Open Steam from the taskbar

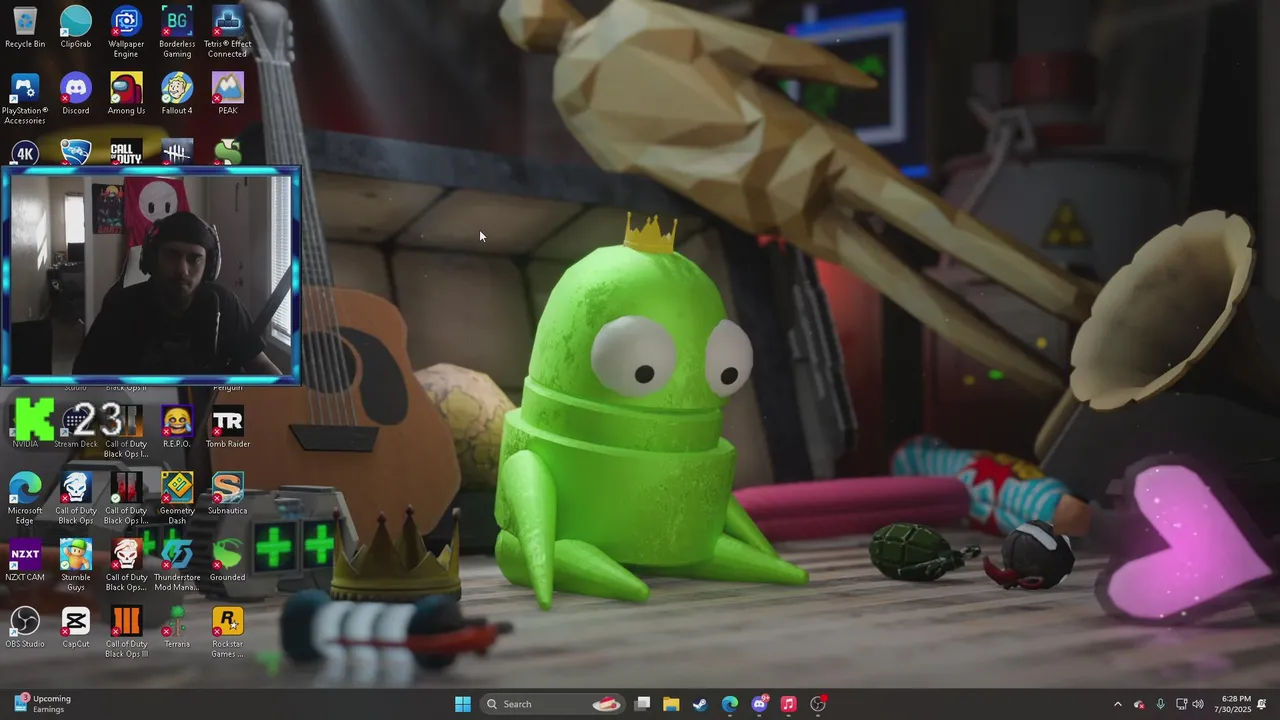pyautogui.click(x=700, y=704)
